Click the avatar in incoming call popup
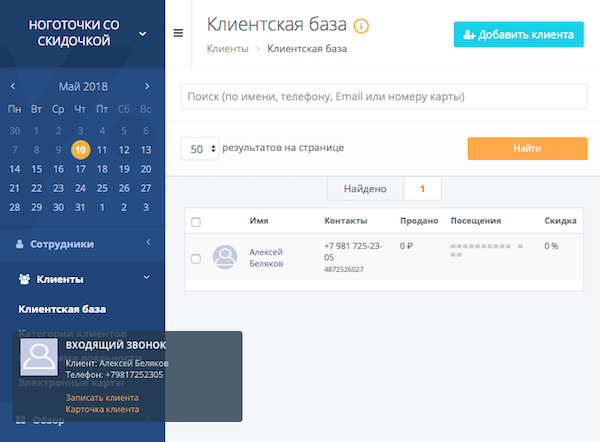Screen dimensions: 600x442 [x=39, y=357]
